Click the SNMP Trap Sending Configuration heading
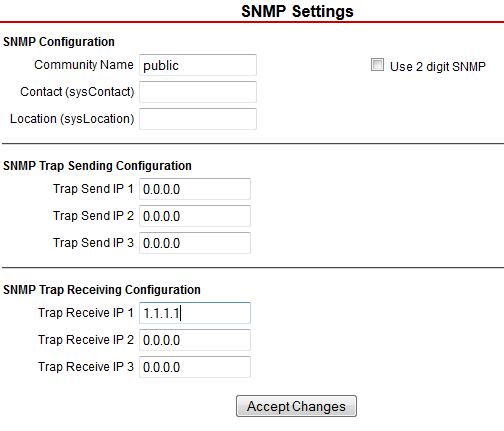The height and width of the screenshot is (431, 504). [x=97, y=166]
